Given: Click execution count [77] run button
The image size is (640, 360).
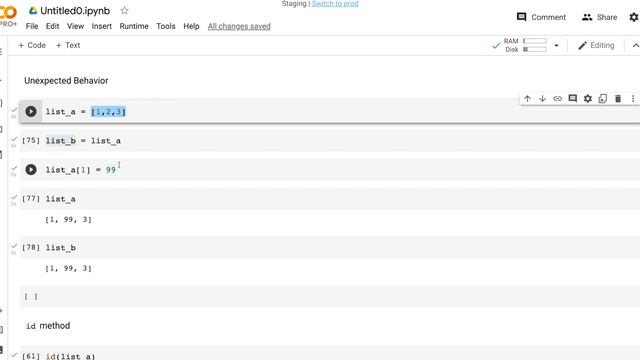Looking at the screenshot, I should pyautogui.click(x=31, y=199).
